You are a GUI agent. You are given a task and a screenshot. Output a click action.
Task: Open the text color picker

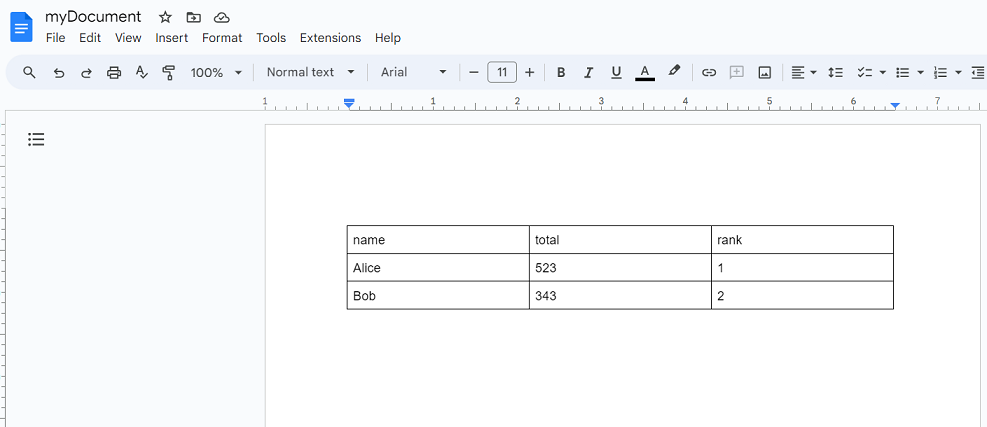point(645,72)
